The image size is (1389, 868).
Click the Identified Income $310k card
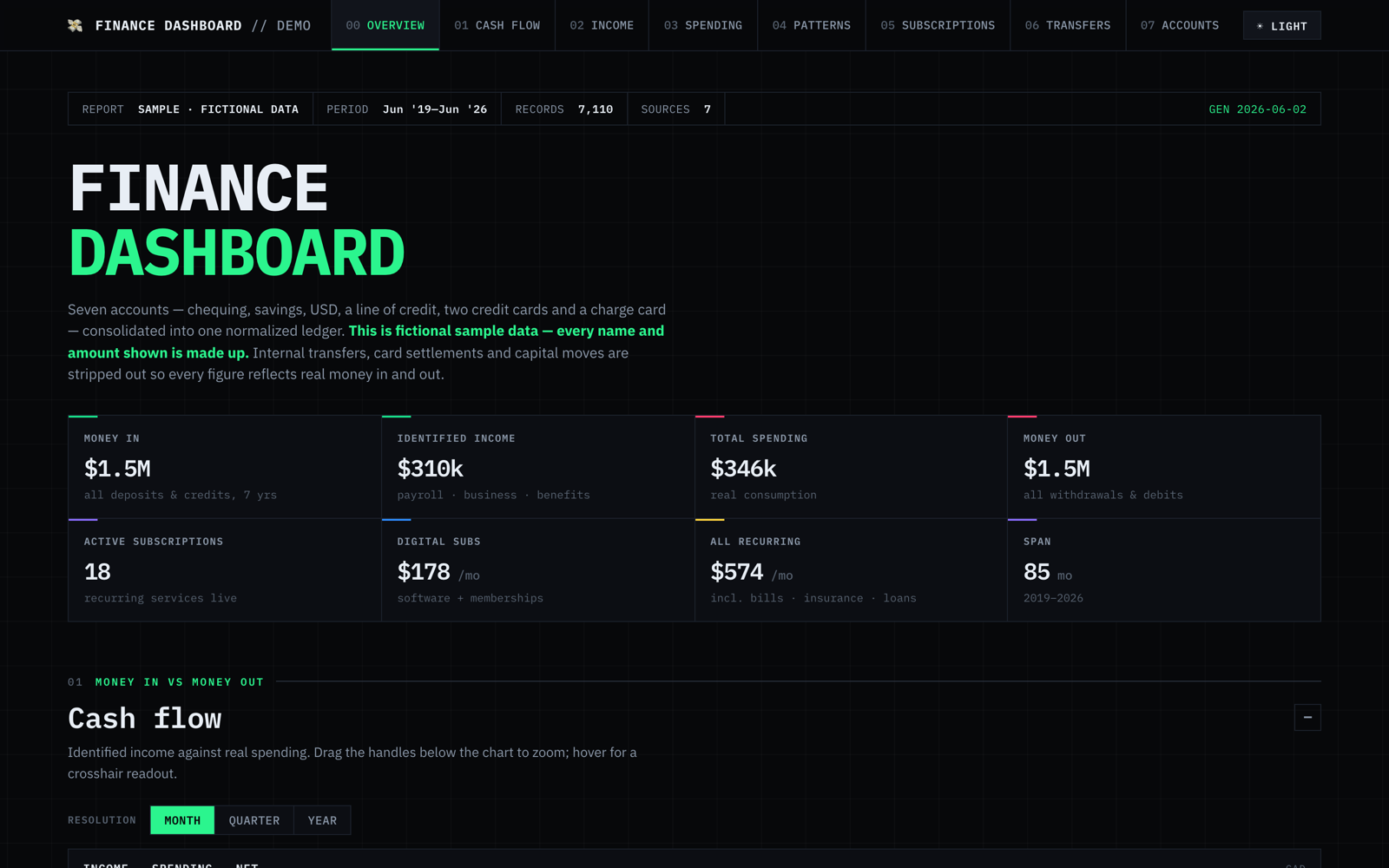pyautogui.click(x=538, y=467)
